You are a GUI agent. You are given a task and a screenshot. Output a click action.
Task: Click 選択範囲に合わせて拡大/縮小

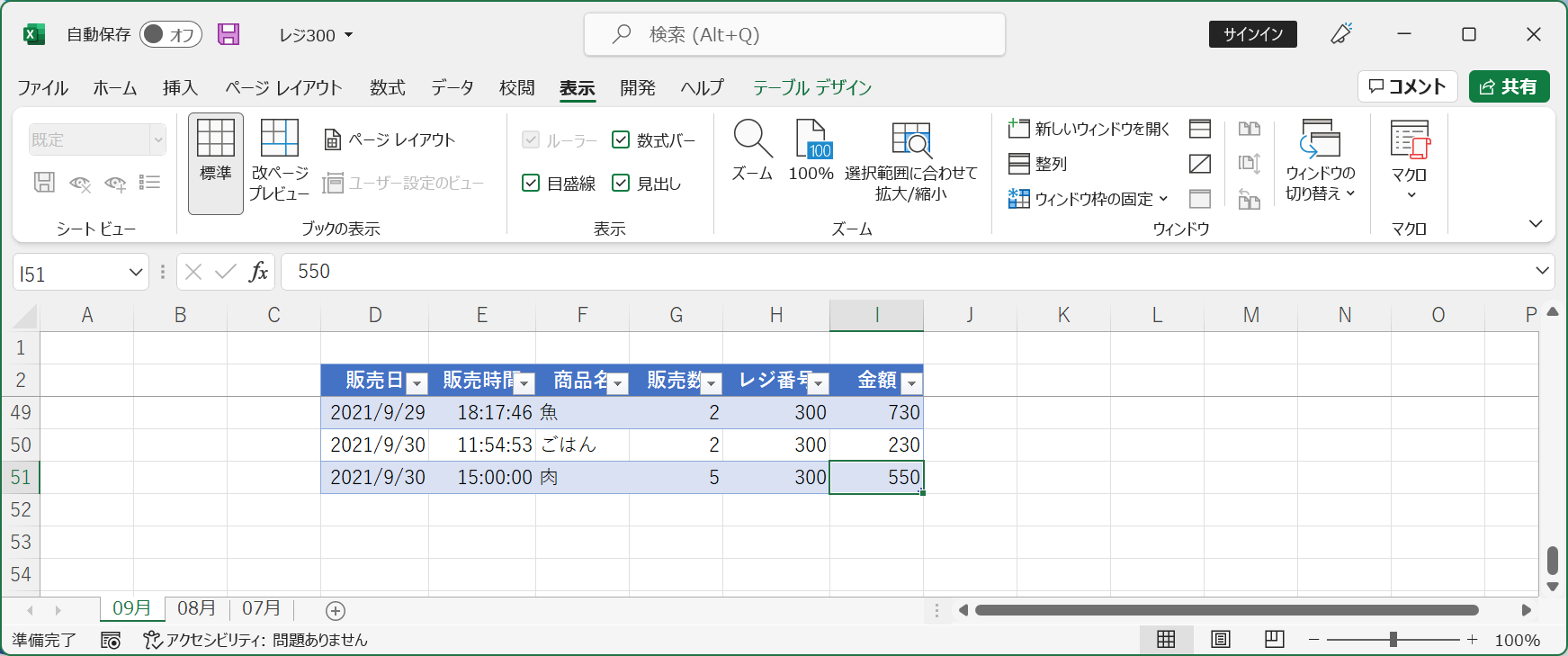pos(910,161)
